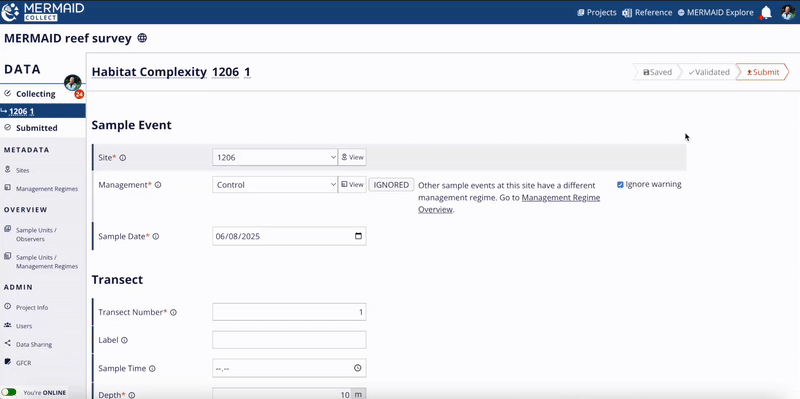The width and height of the screenshot is (800, 399).
Task: Open the Site dropdown showing 1206
Action: coord(275,157)
